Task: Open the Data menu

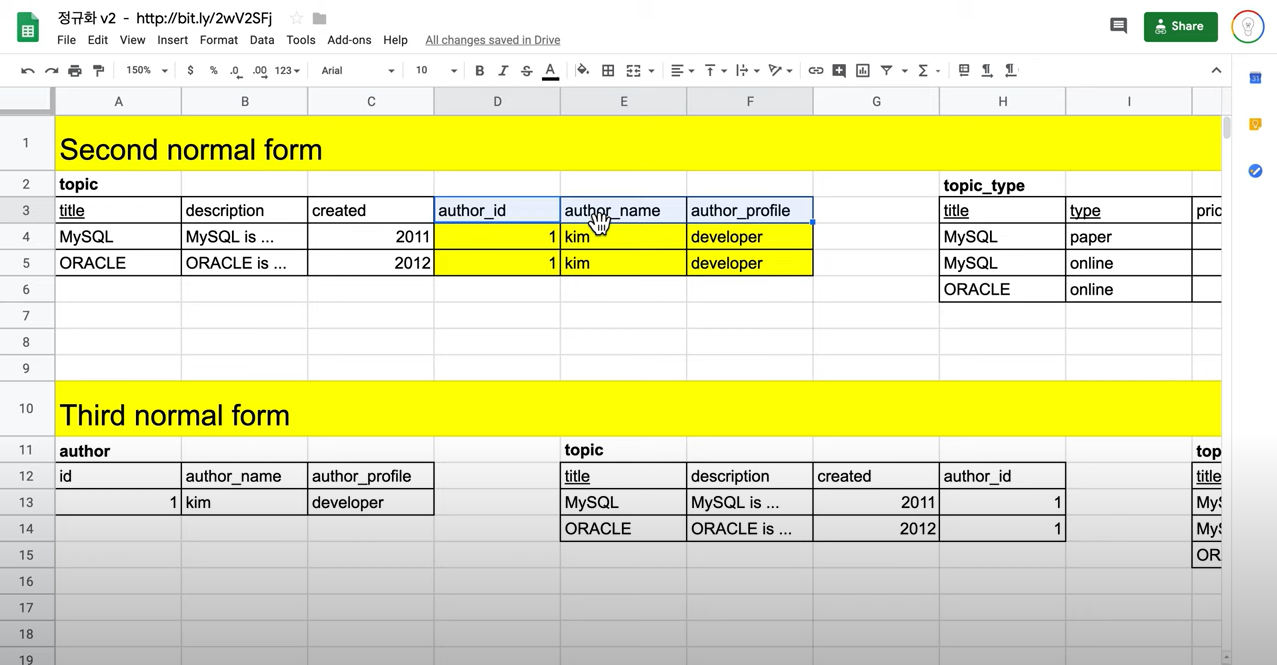Action: click(262, 40)
